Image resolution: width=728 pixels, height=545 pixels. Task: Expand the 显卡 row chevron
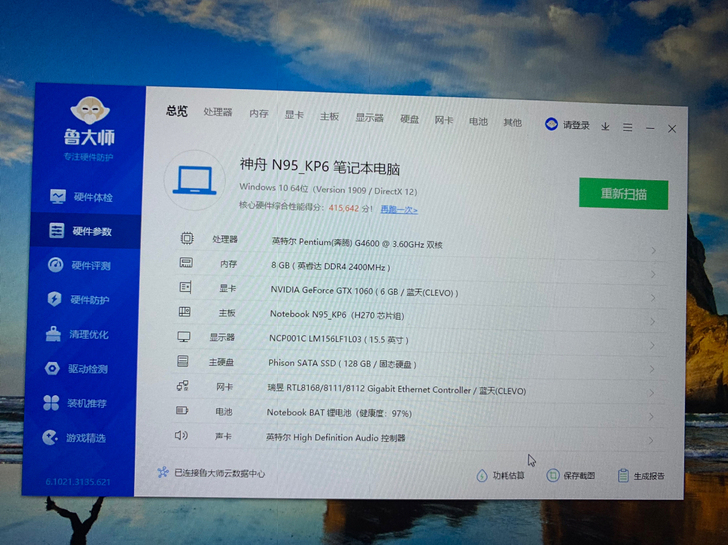(653, 298)
